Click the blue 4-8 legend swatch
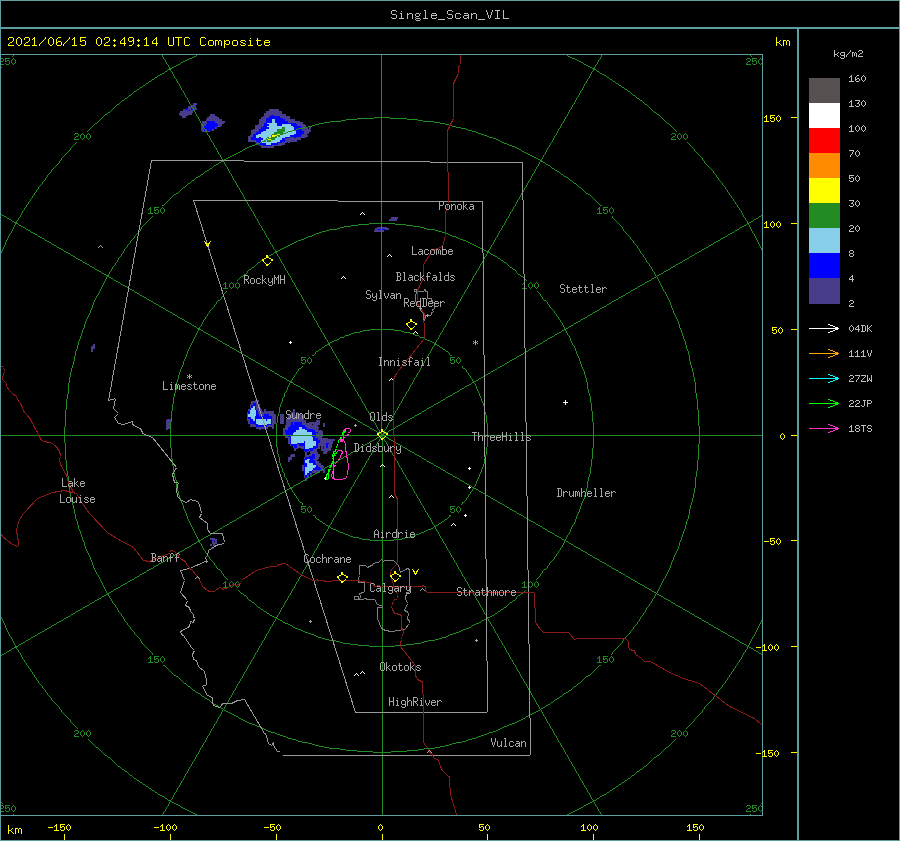The height and width of the screenshot is (841, 900). click(824, 266)
